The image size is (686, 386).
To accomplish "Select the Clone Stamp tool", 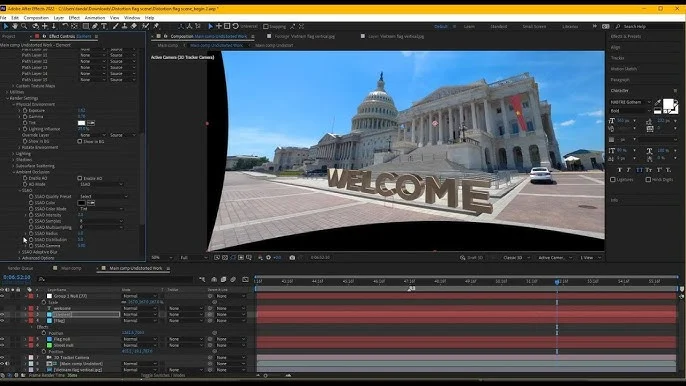I will click(x=125, y=26).
